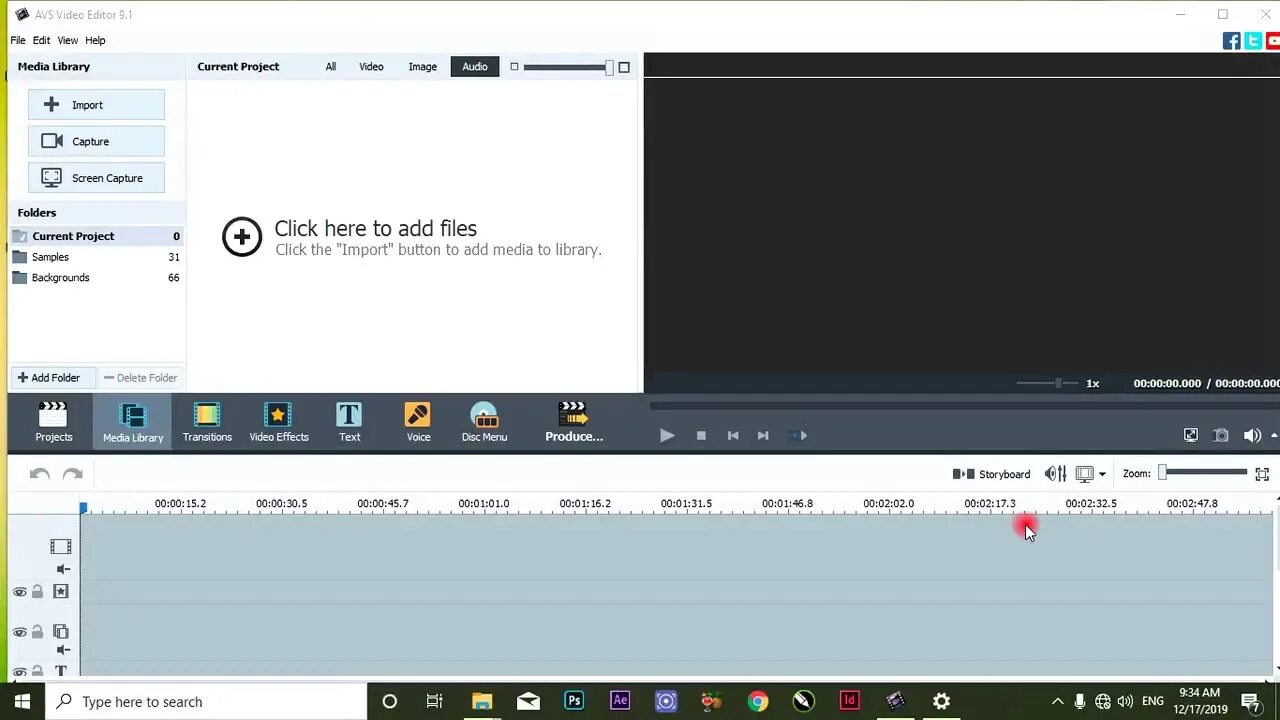Click the timeline playhead marker
This screenshot has width=1280, height=720.
pyautogui.click(x=84, y=508)
